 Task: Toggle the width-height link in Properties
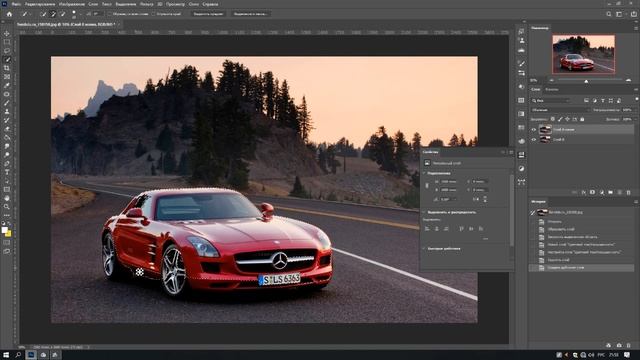click(x=427, y=186)
